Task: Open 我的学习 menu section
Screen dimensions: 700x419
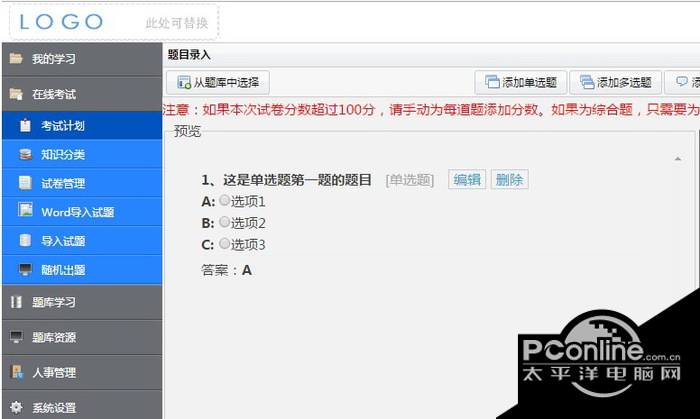Action: 82,59
